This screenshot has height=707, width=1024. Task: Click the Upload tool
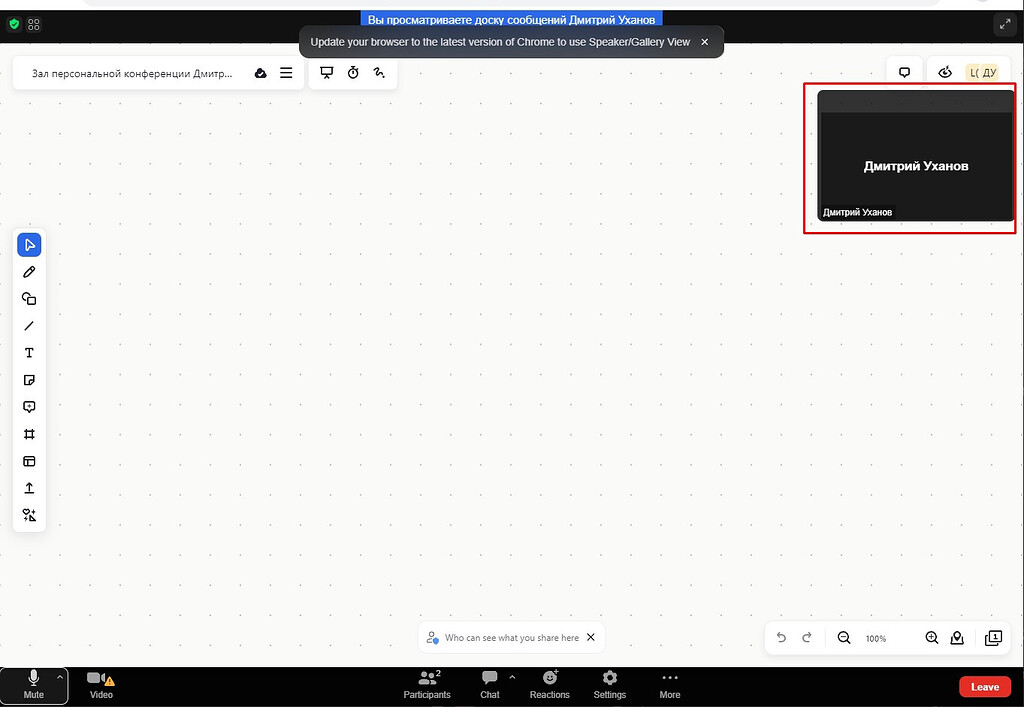[29, 488]
